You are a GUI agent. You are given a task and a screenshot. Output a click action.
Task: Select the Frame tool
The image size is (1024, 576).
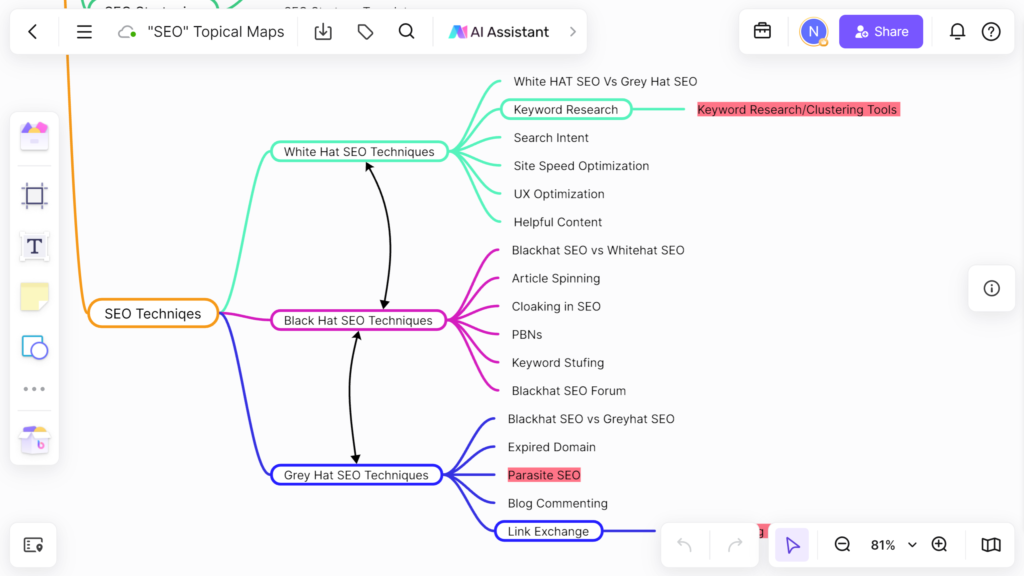pos(35,196)
